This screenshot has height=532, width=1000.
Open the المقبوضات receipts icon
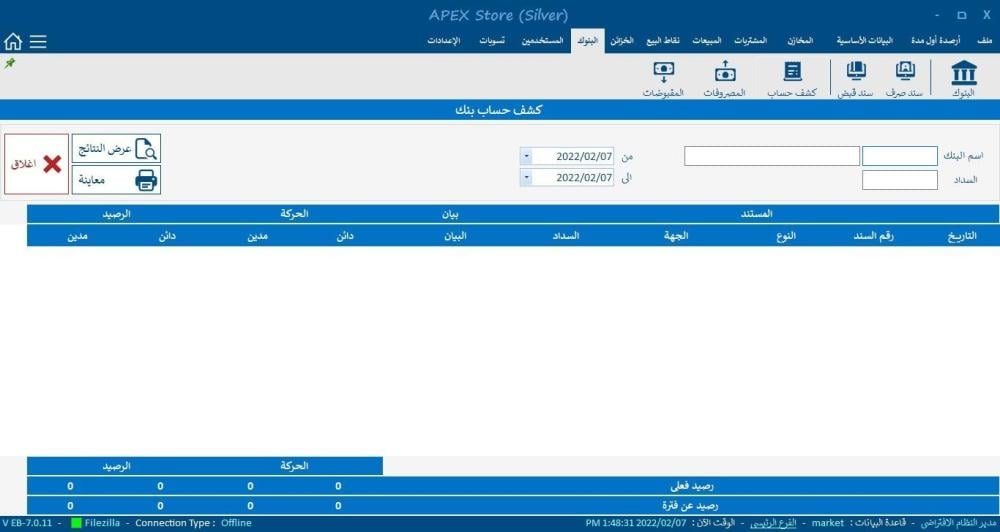[x=663, y=78]
